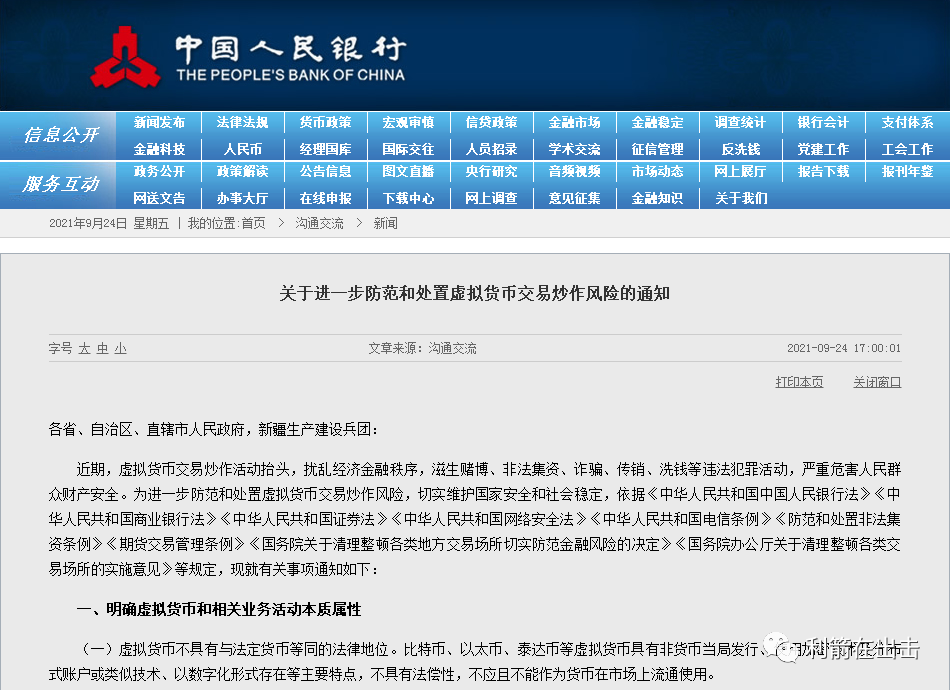This screenshot has height=690, width=951.
Task: Select 金融市场 in the navigation bar
Action: pyautogui.click(x=574, y=122)
